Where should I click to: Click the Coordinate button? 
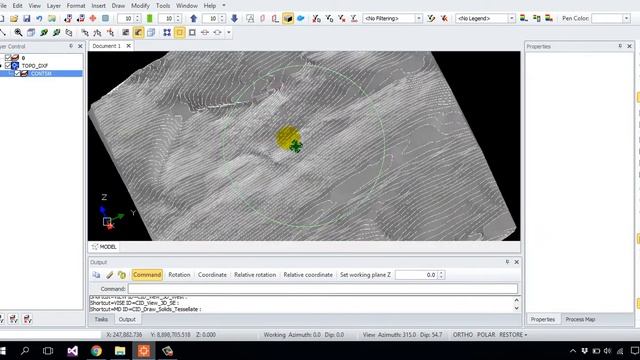point(212,275)
